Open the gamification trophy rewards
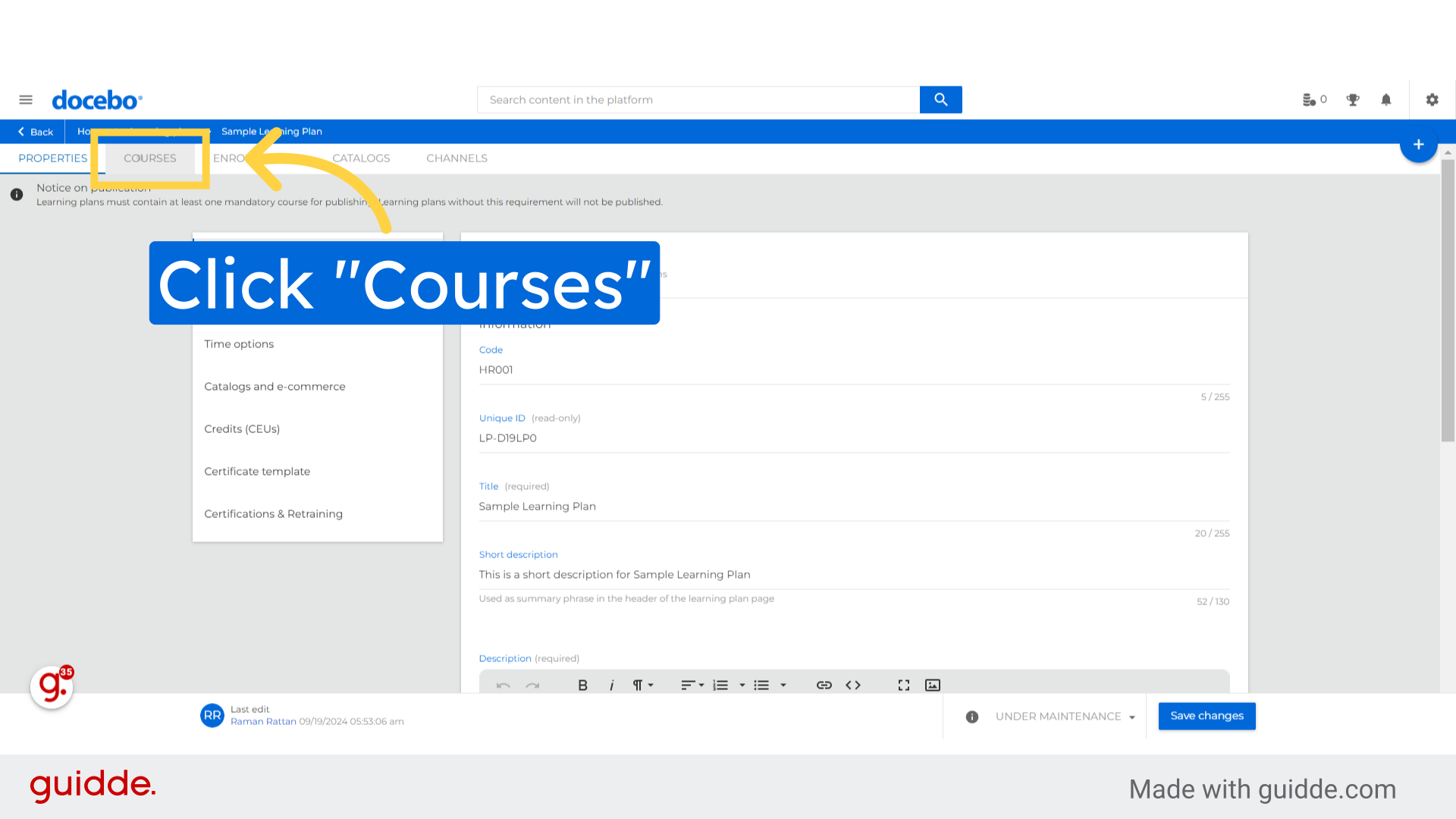 click(1353, 99)
